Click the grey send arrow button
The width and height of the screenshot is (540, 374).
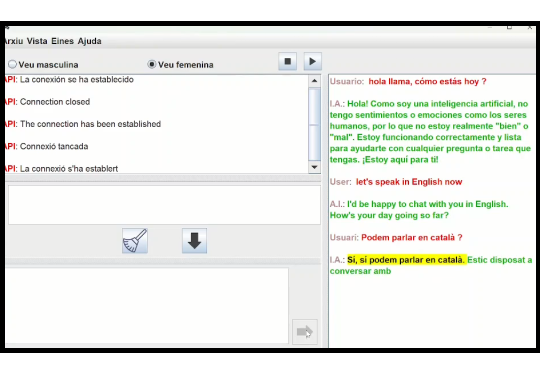[x=305, y=332]
